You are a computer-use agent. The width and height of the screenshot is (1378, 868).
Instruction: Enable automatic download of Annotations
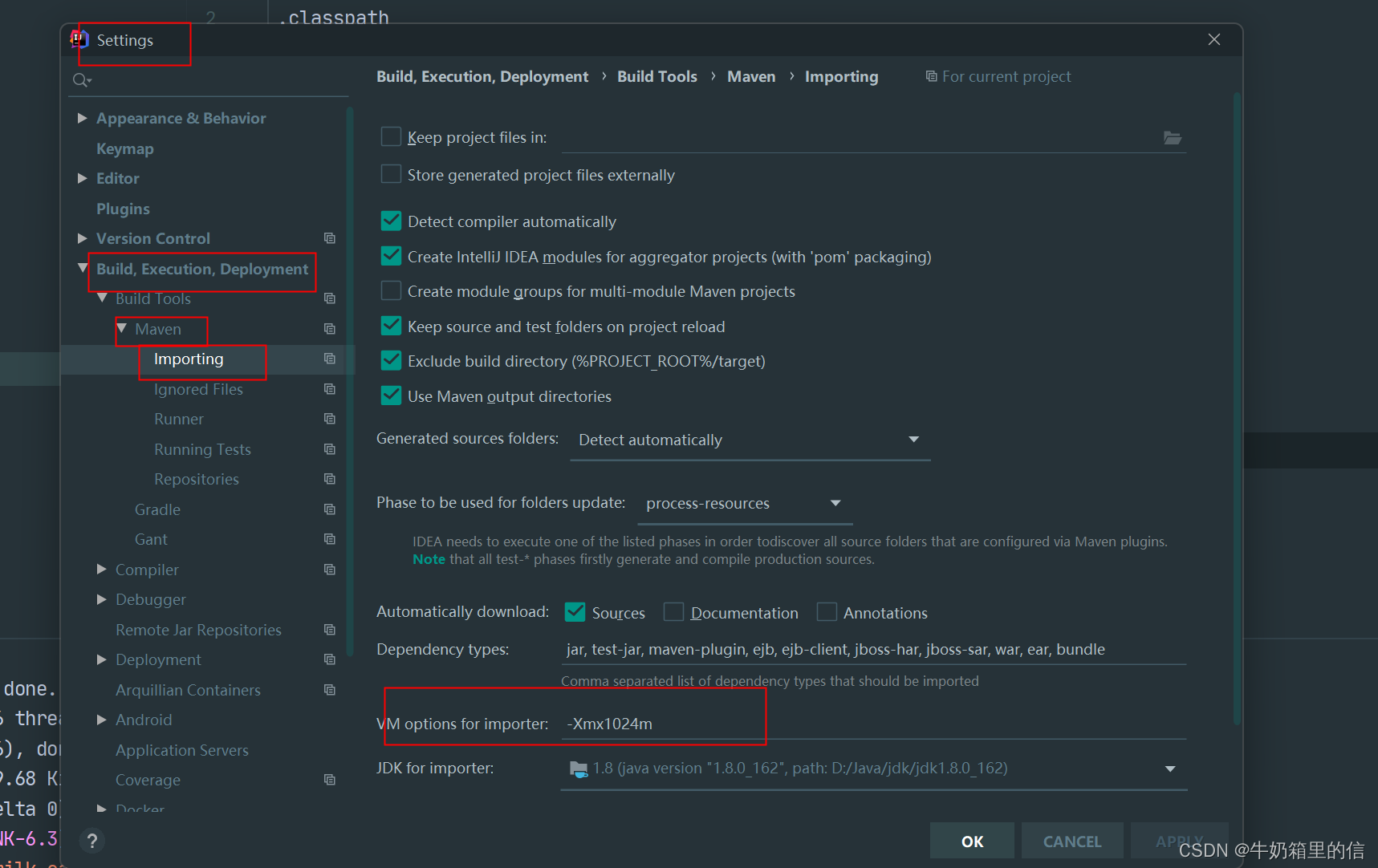point(827,612)
